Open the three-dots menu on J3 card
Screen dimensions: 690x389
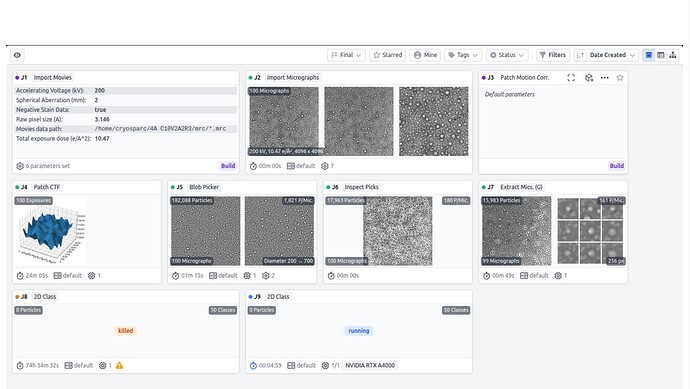coord(605,77)
